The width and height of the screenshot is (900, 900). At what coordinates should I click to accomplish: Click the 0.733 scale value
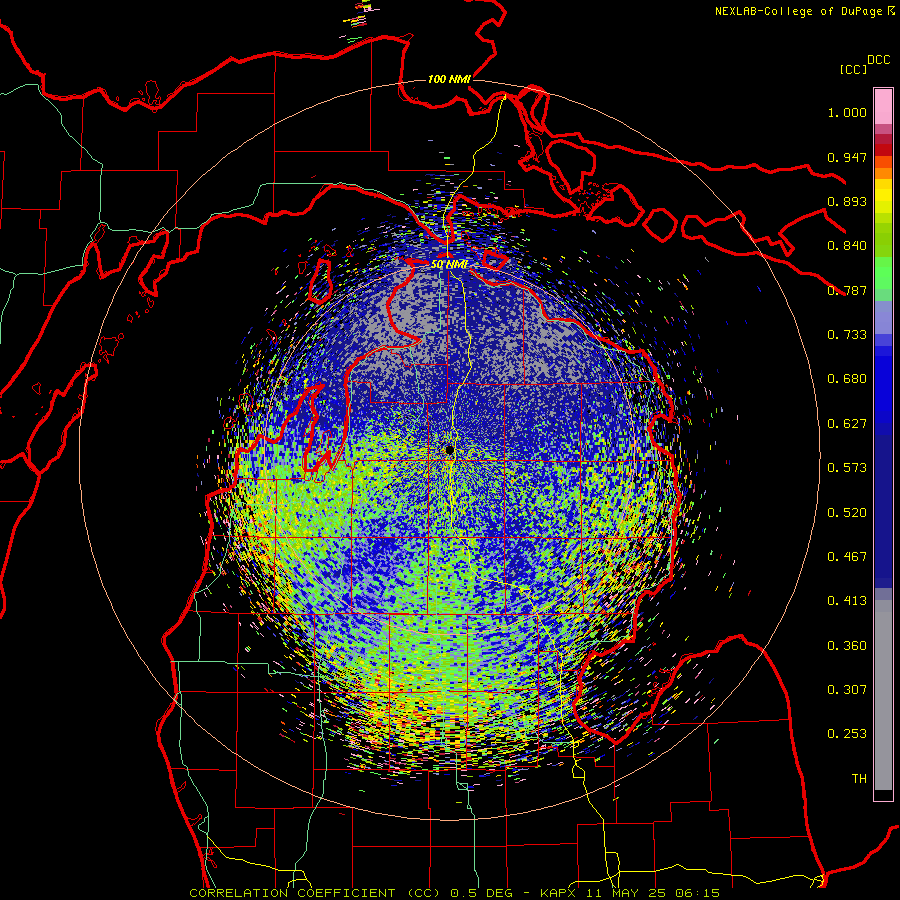[x=847, y=335]
